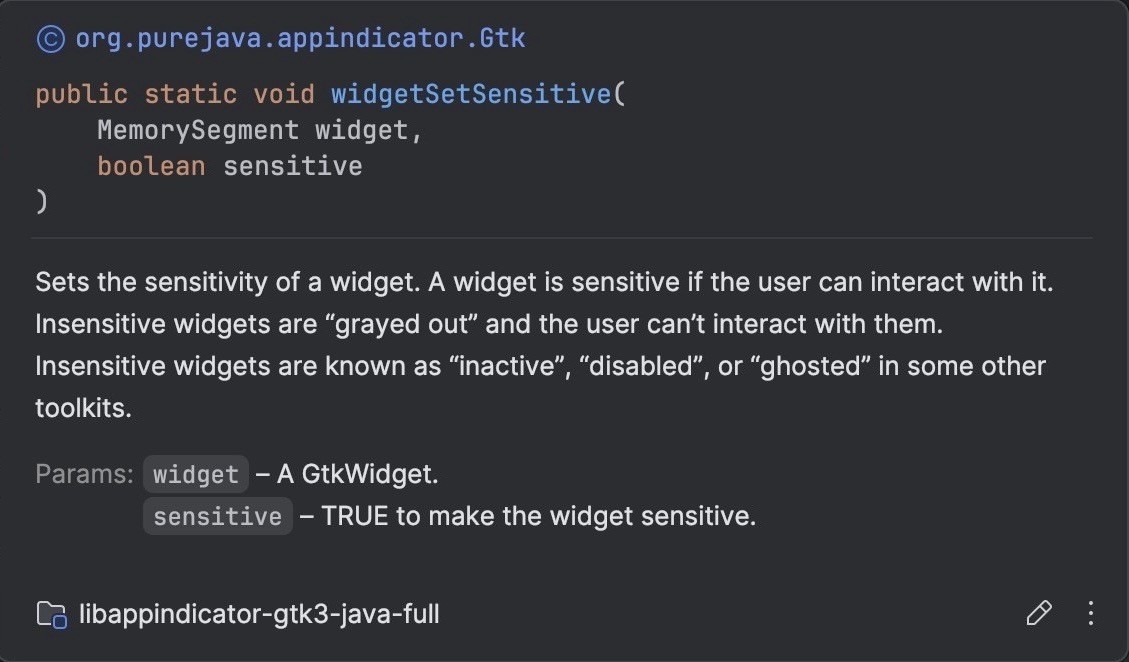Viewport: 1129px width, 662px height.
Task: Click the widget parameter name in the signature
Action: point(361,130)
